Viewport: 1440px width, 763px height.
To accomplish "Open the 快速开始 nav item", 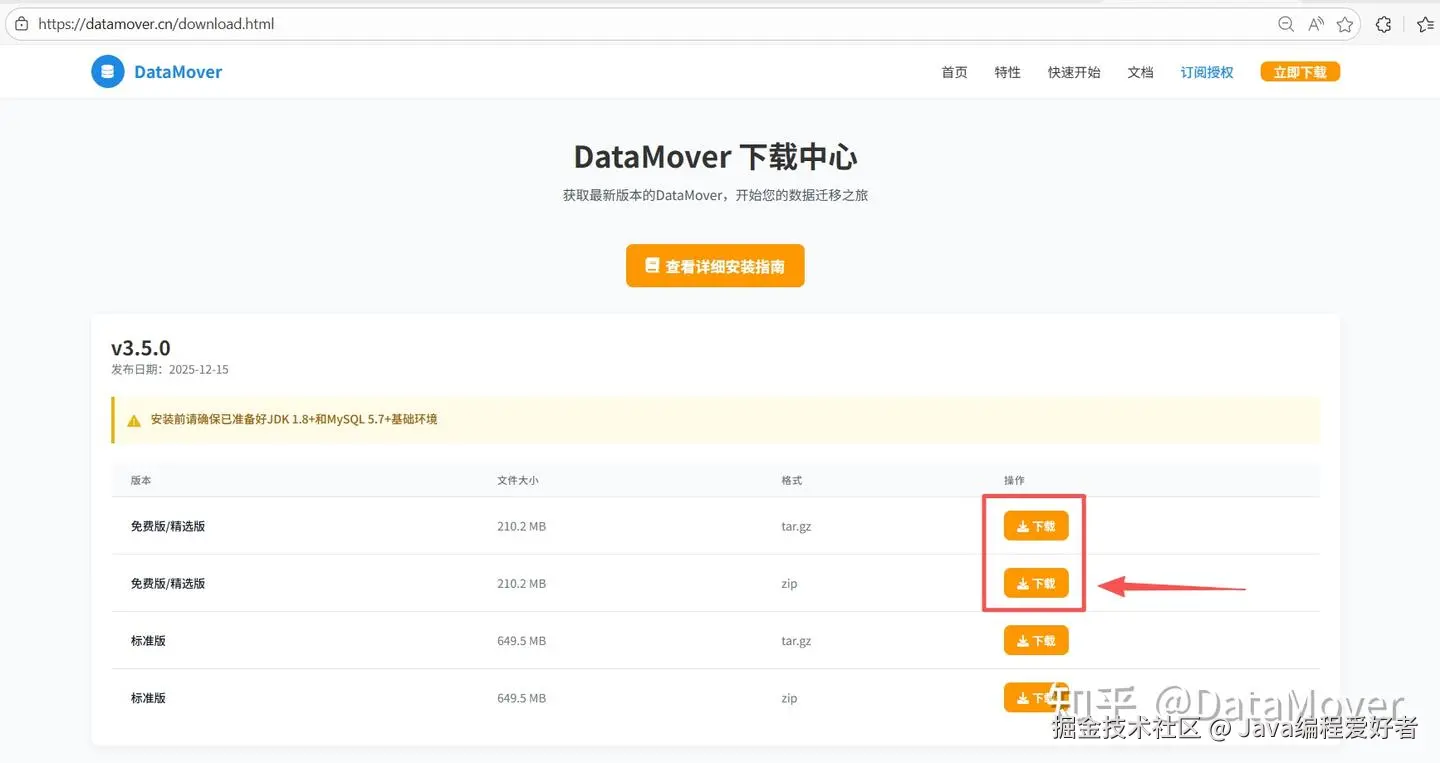I will (1074, 72).
